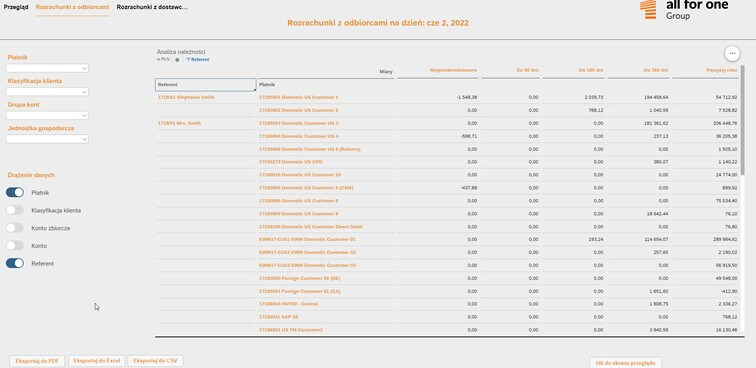This screenshot has height=368, width=756.
Task: Select EWM17-CU01 EWM Domestic Customer 01
Action: coord(307,239)
